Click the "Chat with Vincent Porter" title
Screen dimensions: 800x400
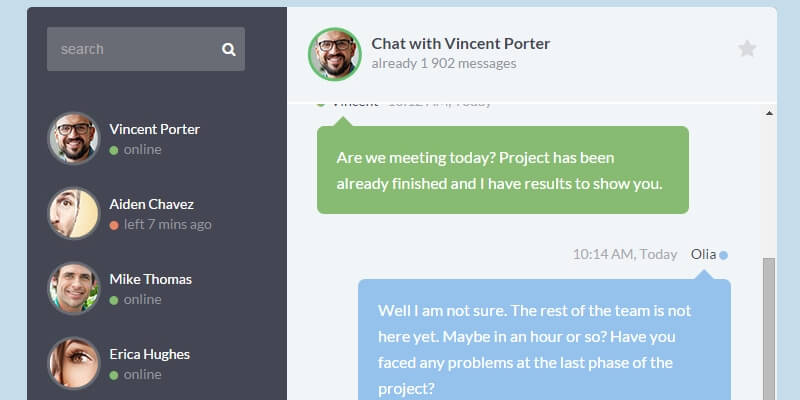click(461, 44)
